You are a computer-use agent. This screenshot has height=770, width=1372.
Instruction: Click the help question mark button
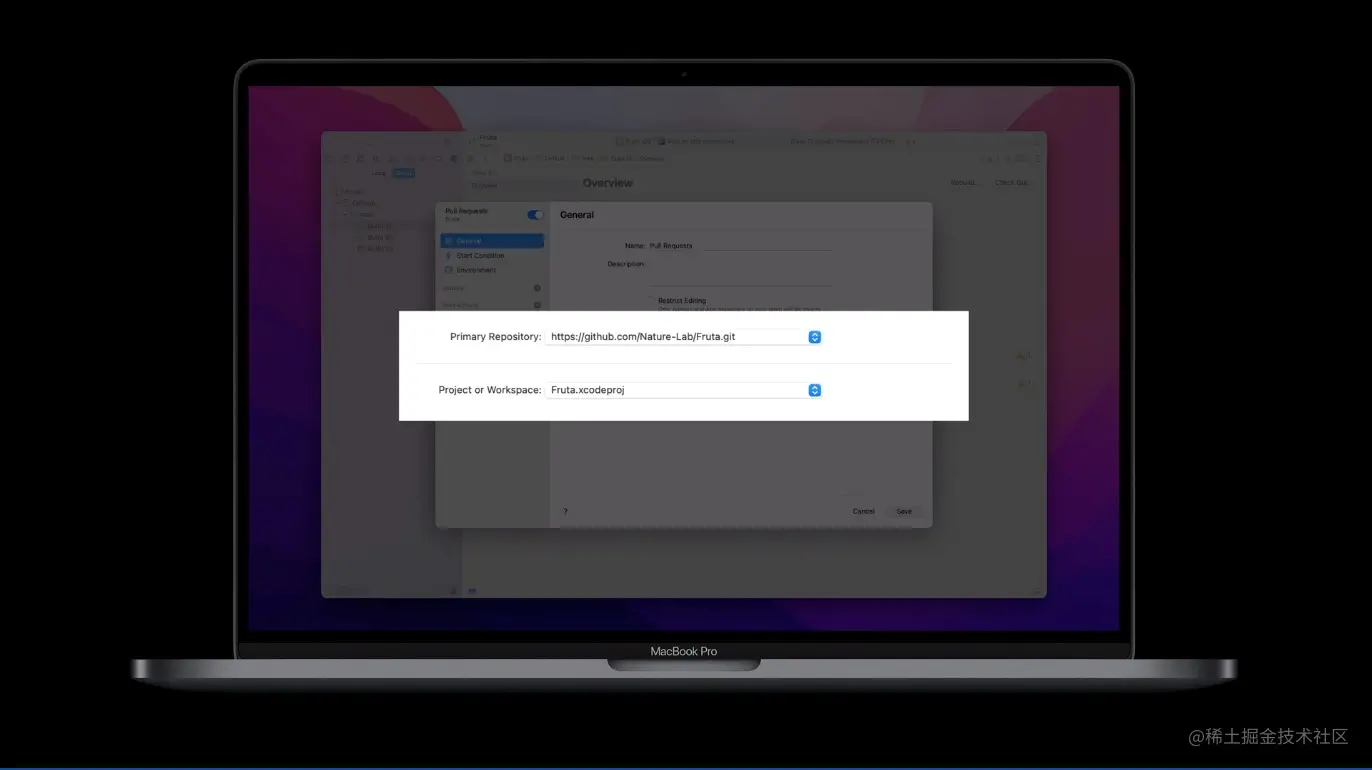click(565, 511)
